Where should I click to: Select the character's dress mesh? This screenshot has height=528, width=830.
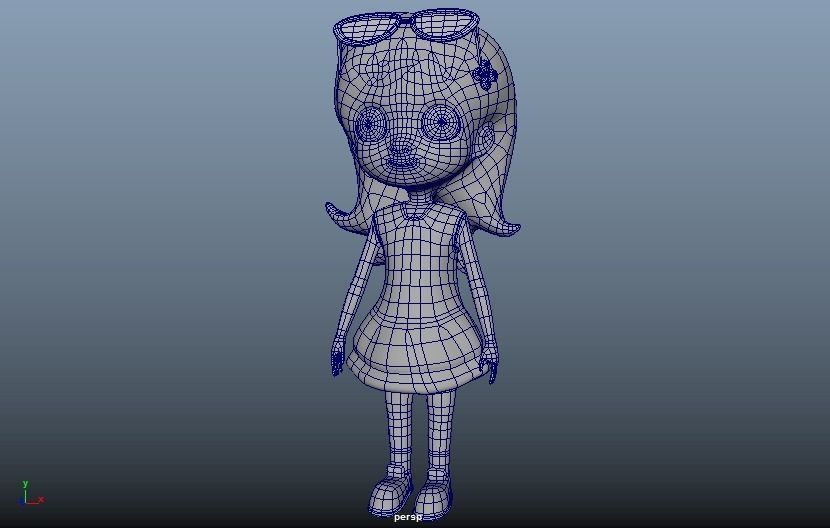pyautogui.click(x=418, y=297)
